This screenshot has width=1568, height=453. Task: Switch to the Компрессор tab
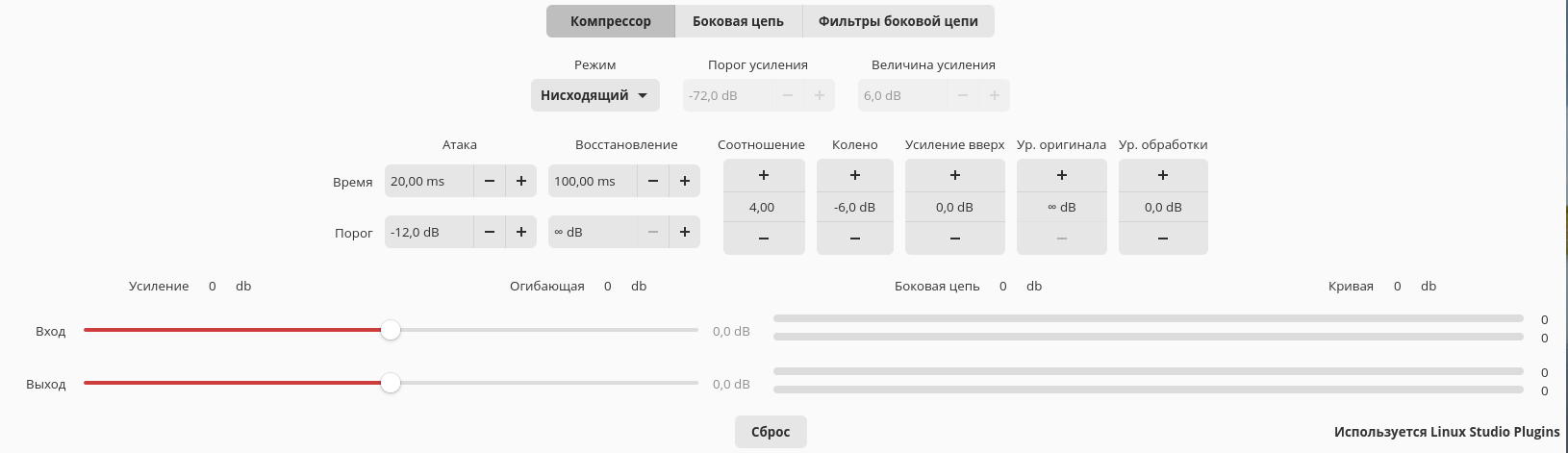tap(611, 21)
